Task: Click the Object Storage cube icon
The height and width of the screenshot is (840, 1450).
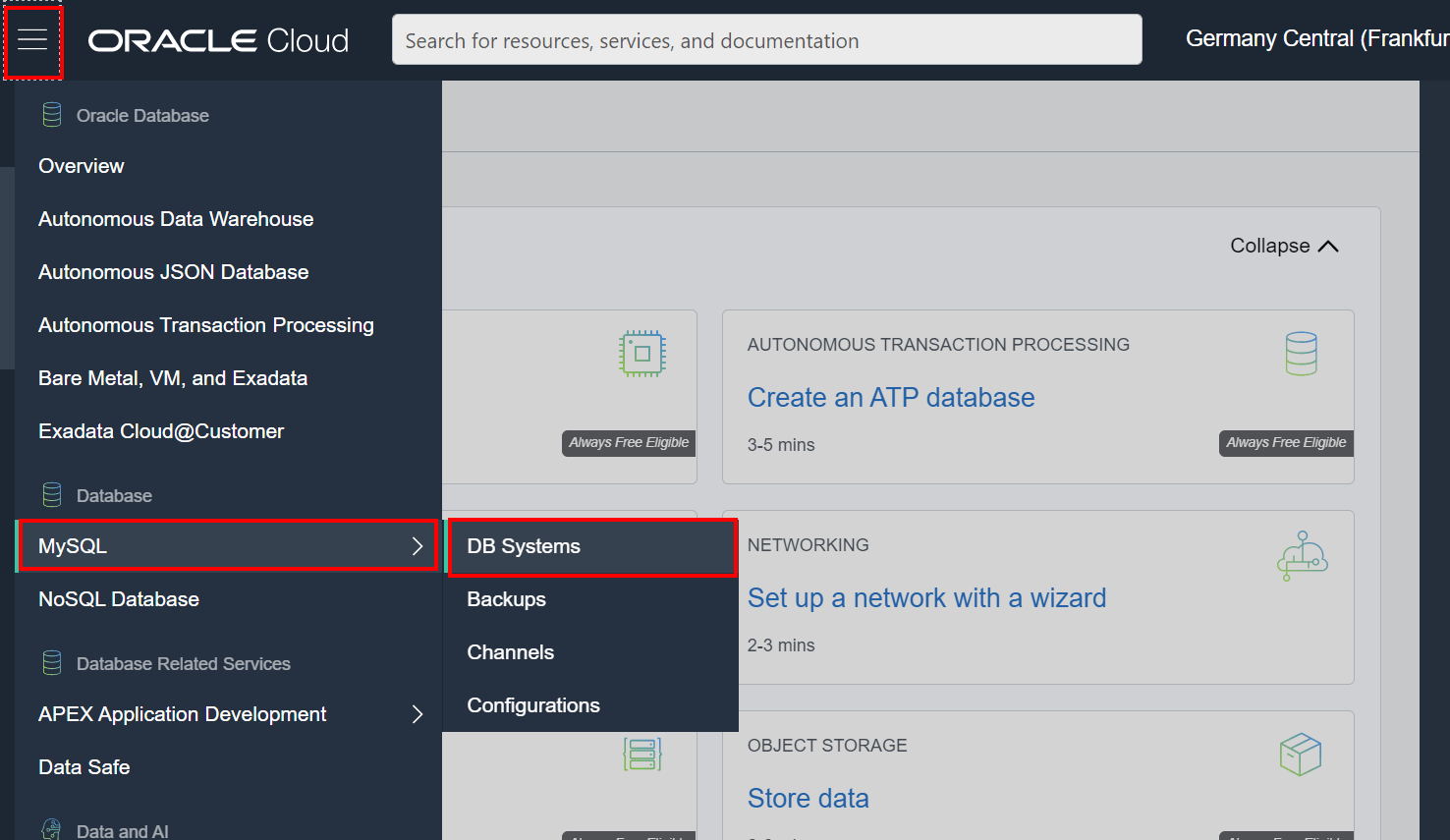Action: click(x=1301, y=753)
